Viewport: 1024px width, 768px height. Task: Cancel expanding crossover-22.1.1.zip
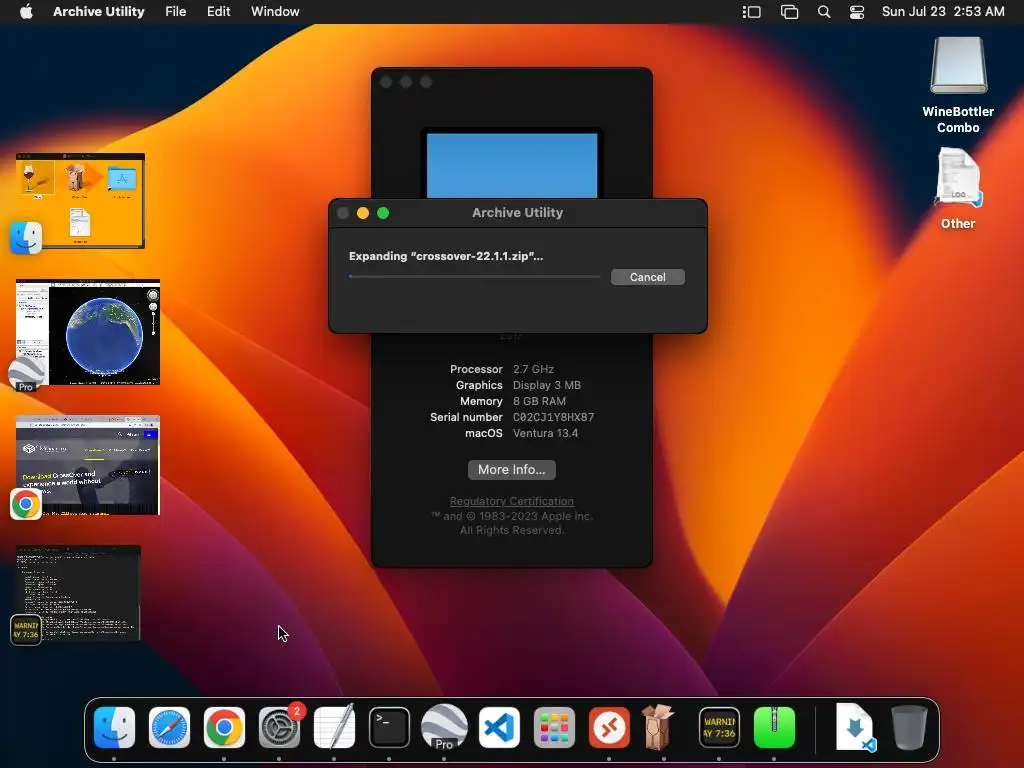(x=648, y=277)
